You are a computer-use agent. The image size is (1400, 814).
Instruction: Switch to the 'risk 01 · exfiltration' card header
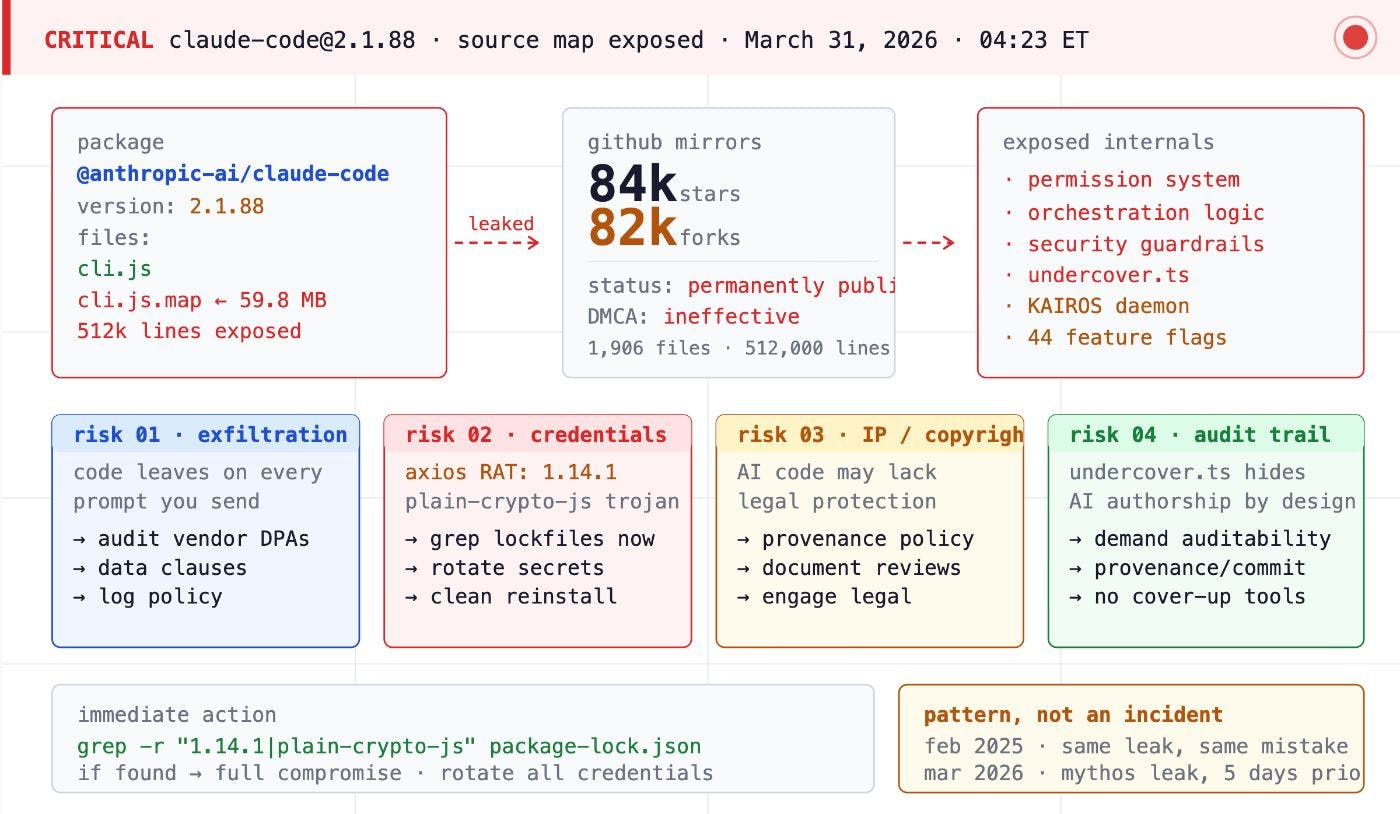[212, 434]
